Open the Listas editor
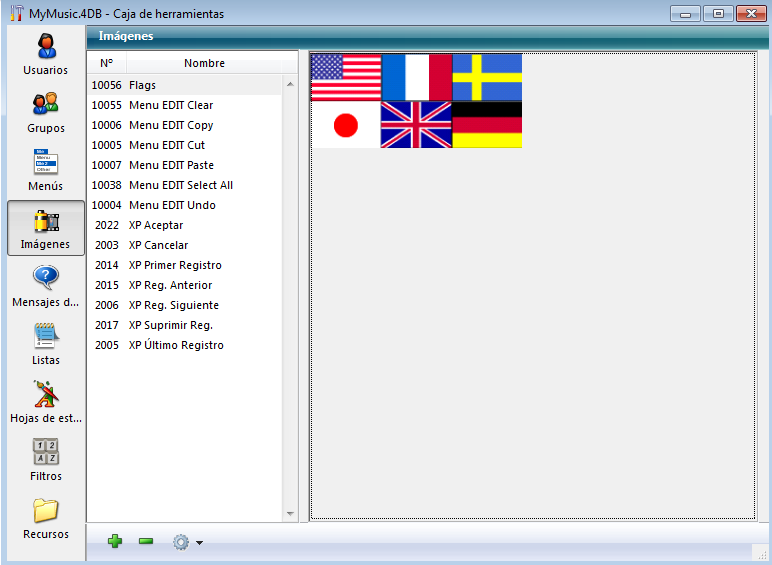The height and width of the screenshot is (565, 772). tap(46, 345)
